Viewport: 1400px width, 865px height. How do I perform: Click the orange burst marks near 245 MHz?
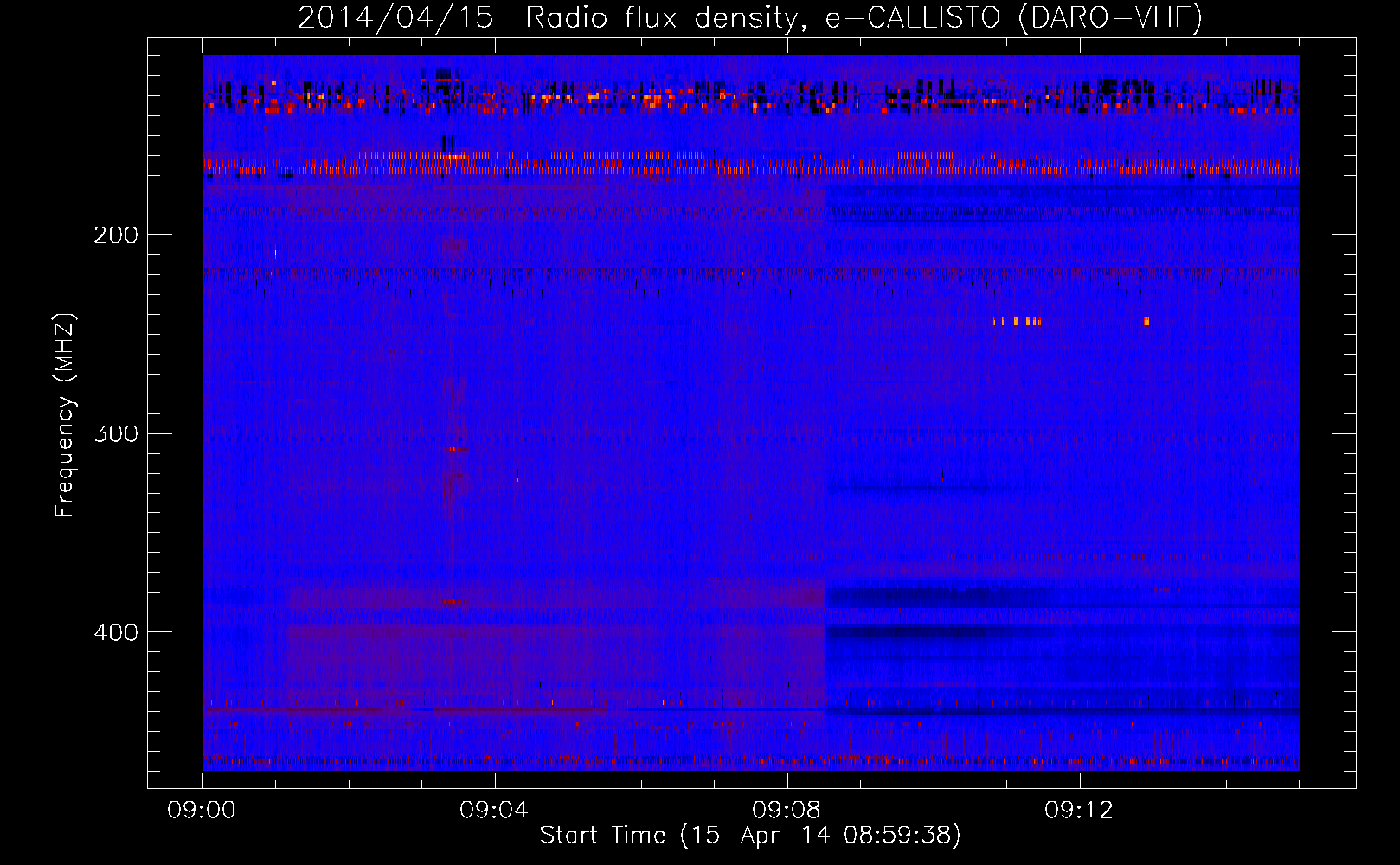tap(1018, 321)
